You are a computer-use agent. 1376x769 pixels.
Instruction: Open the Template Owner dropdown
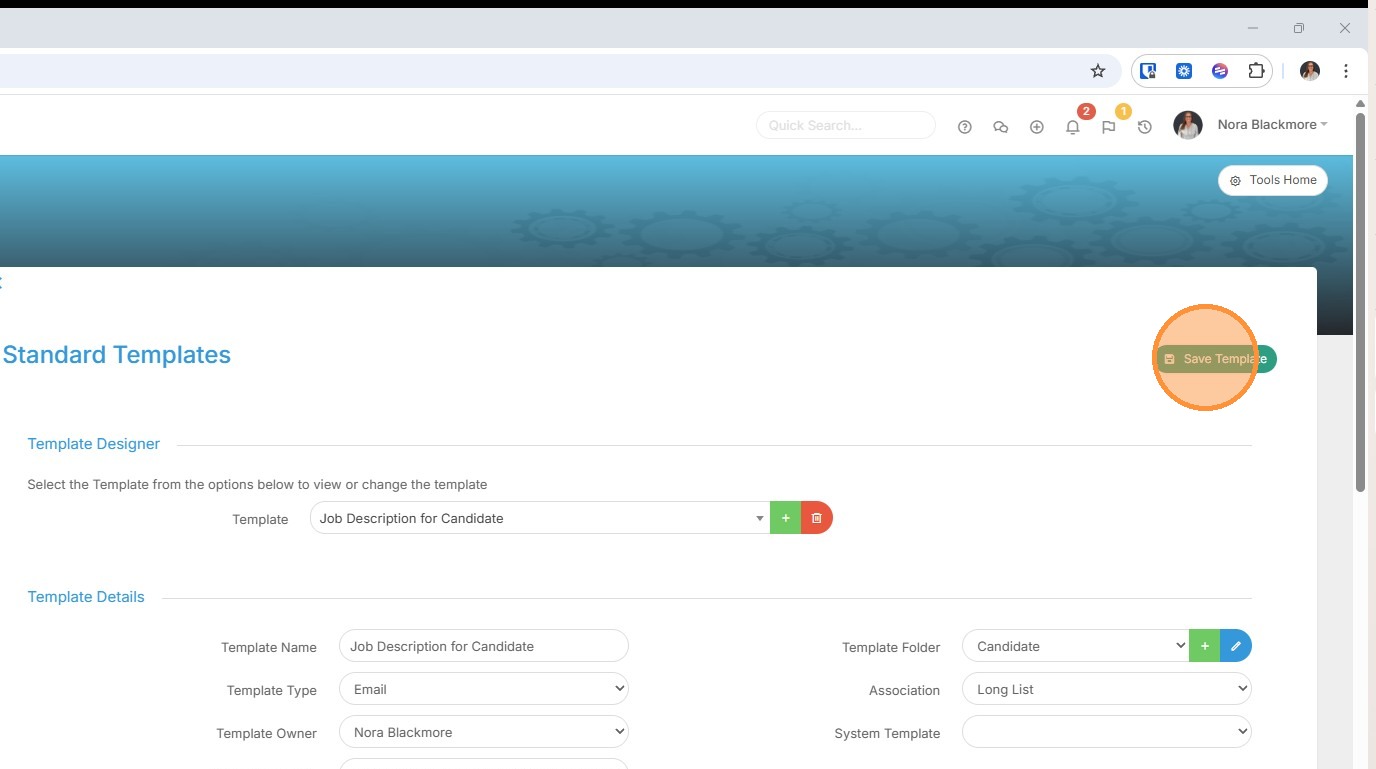coord(484,732)
